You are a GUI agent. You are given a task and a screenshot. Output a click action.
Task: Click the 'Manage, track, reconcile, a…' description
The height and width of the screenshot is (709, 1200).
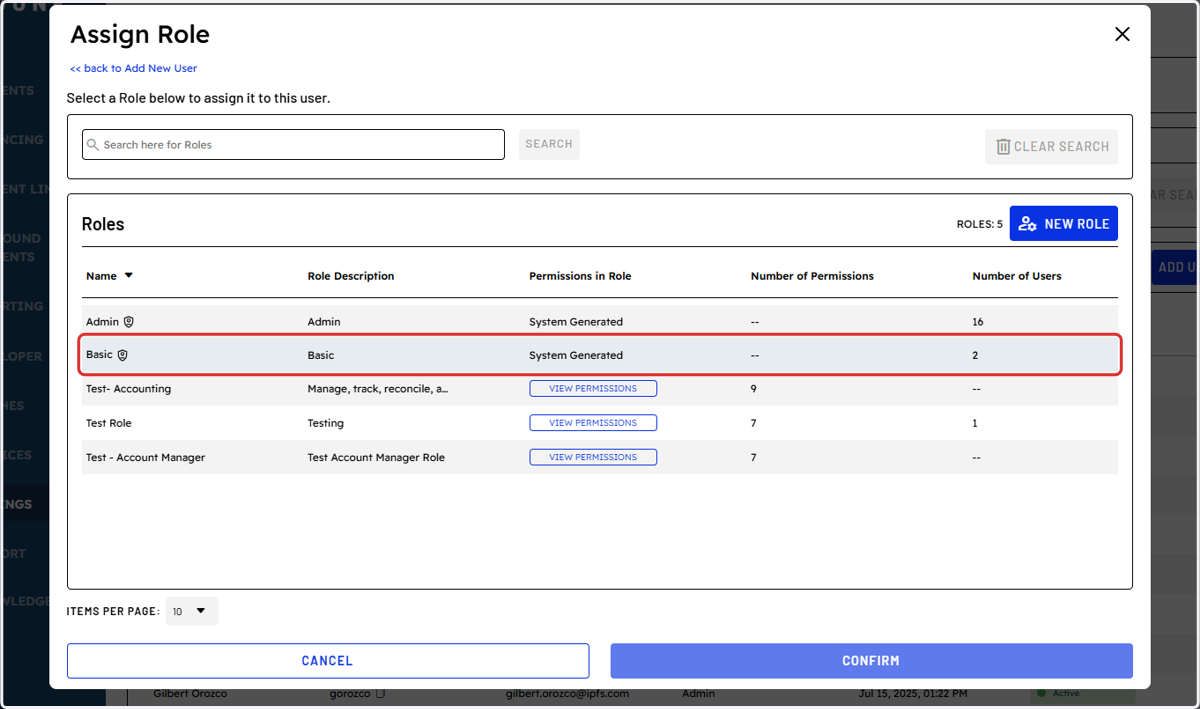378,389
